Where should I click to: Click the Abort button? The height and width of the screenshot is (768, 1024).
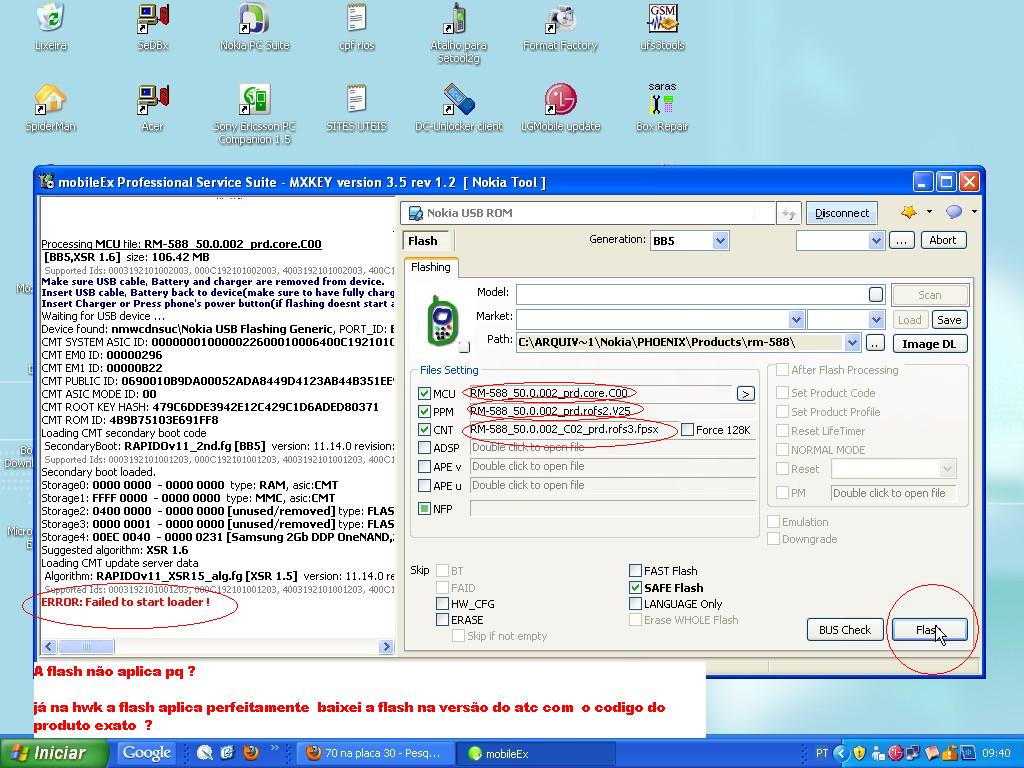(942, 240)
